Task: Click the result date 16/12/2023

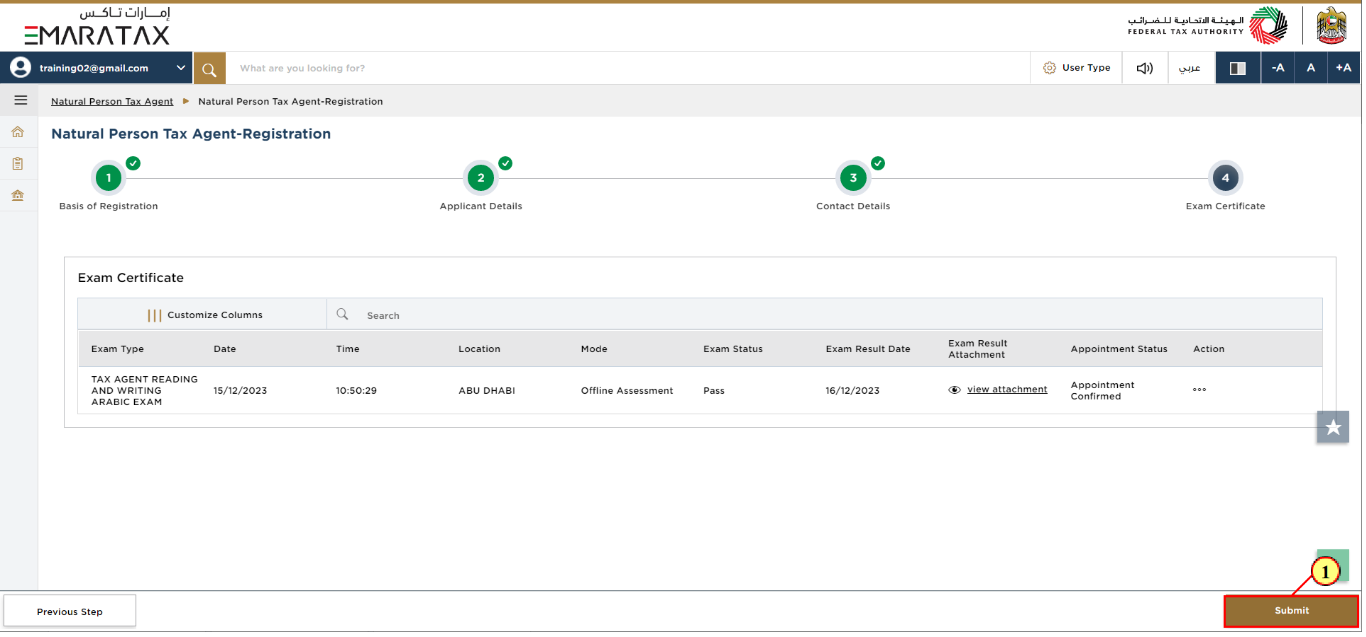Action: click(x=853, y=391)
